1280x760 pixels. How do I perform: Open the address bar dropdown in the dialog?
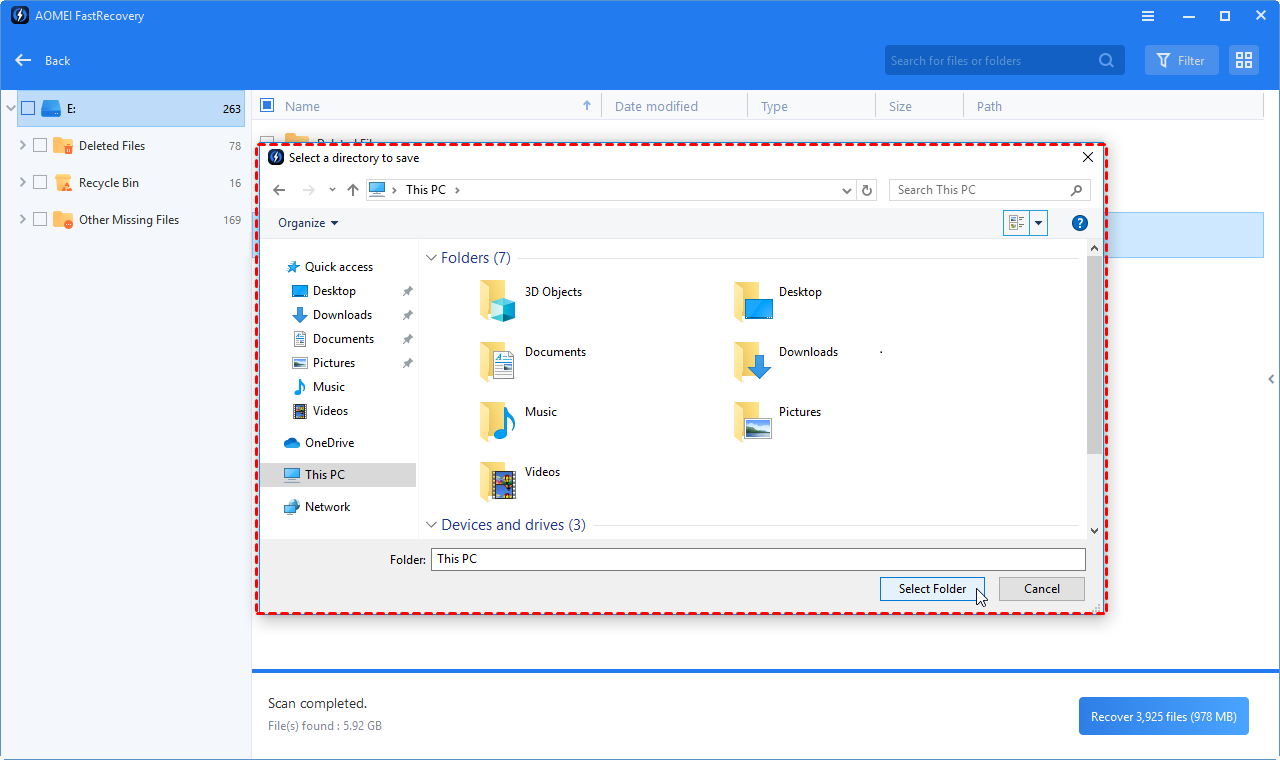pos(846,189)
